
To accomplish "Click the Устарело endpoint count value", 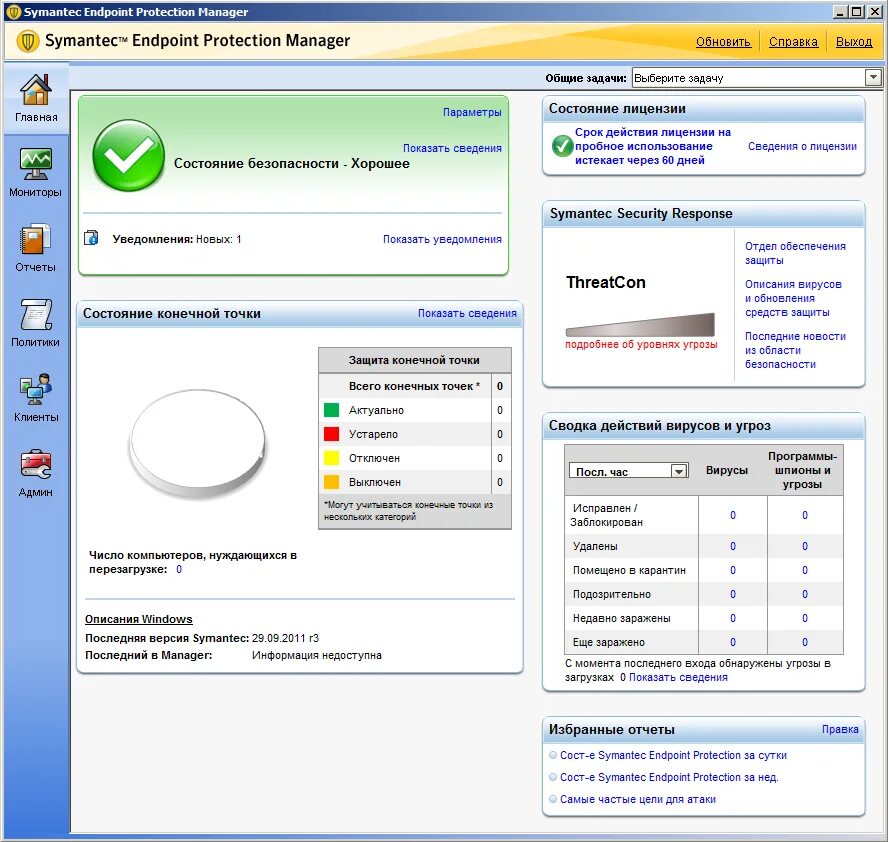I will [500, 434].
